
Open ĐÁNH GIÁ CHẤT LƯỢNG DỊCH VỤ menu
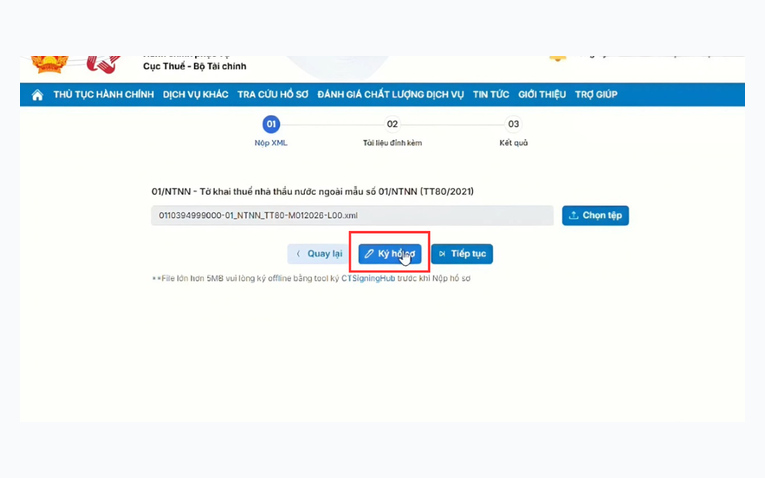tap(390, 95)
